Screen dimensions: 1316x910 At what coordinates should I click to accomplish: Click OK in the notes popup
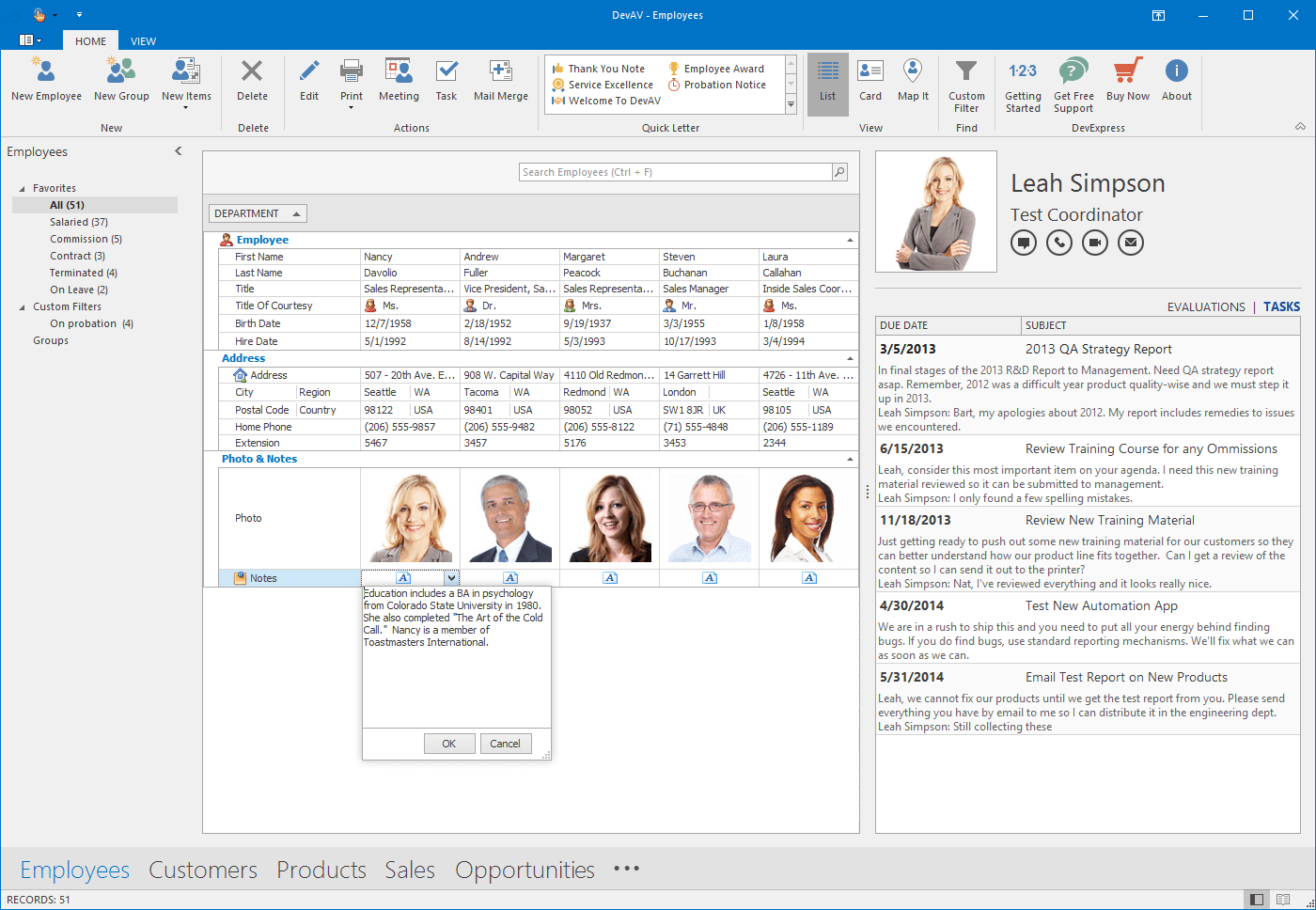(449, 743)
